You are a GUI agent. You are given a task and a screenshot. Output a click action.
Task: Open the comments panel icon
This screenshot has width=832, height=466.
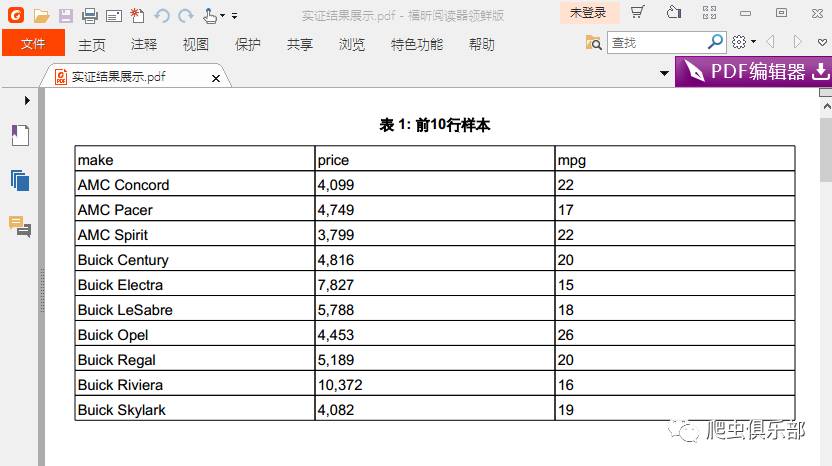(x=20, y=226)
